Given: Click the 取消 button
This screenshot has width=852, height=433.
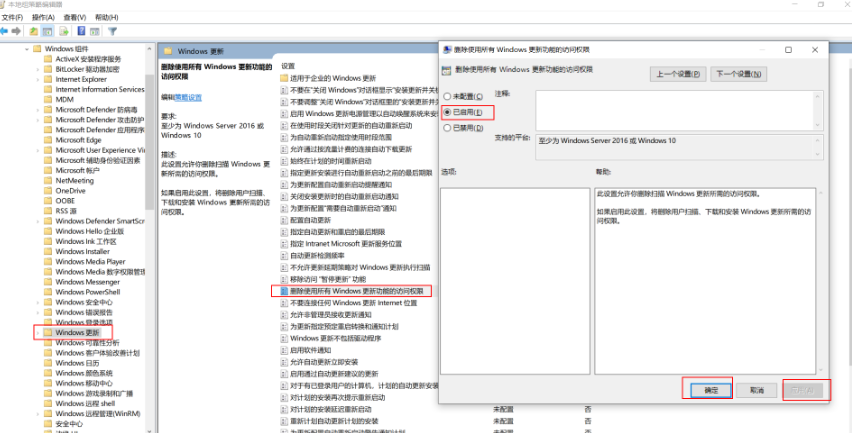Looking at the screenshot, I should pyautogui.click(x=756, y=391).
